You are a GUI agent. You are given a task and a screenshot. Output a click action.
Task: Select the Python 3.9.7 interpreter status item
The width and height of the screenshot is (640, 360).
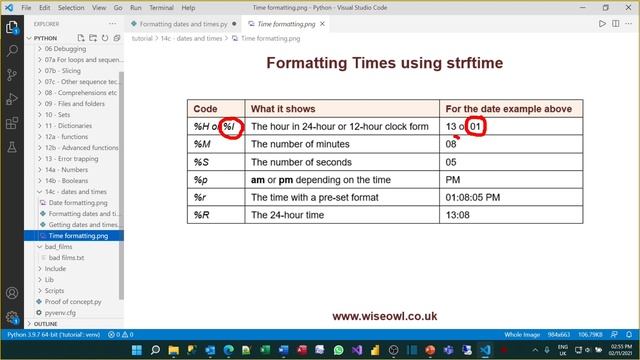click(x=53, y=335)
